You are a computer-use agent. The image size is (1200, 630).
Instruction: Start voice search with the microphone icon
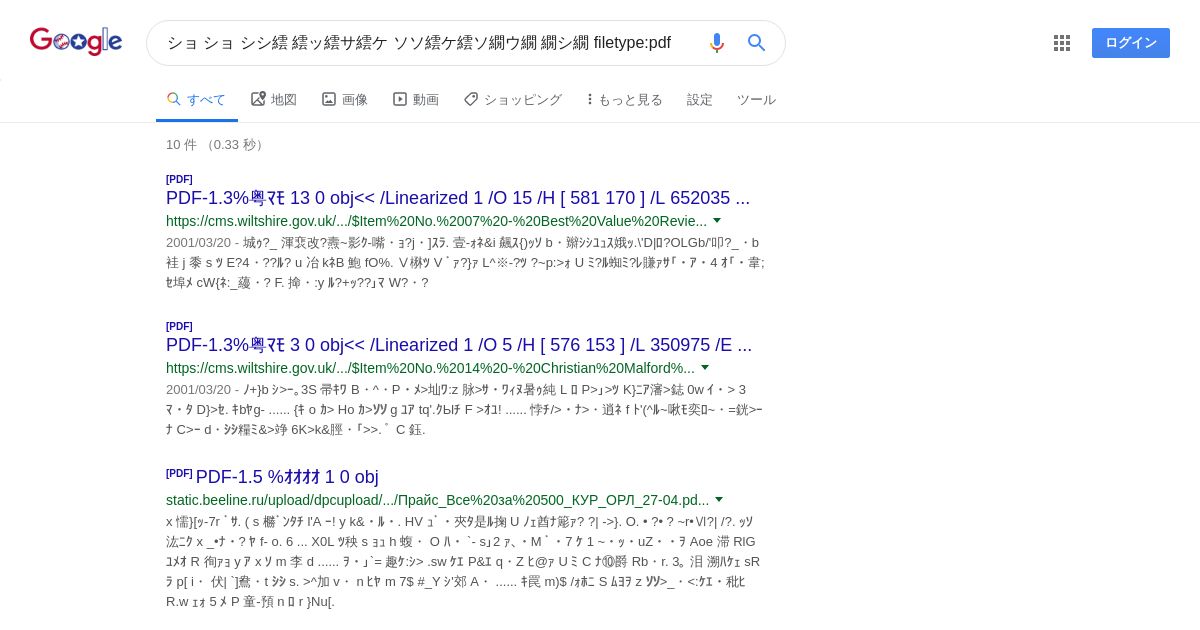716,43
